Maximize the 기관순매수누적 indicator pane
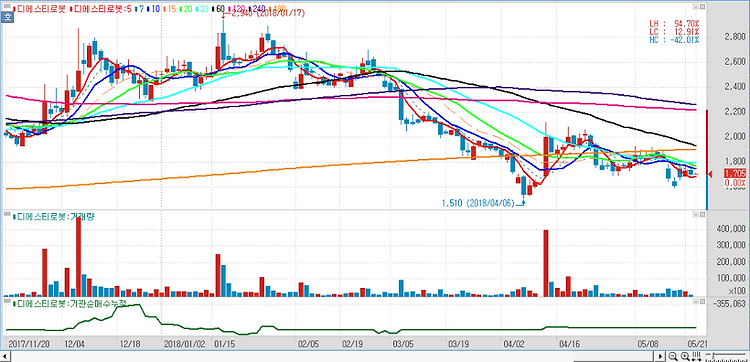Viewport: 750px width, 362px height. point(702,302)
